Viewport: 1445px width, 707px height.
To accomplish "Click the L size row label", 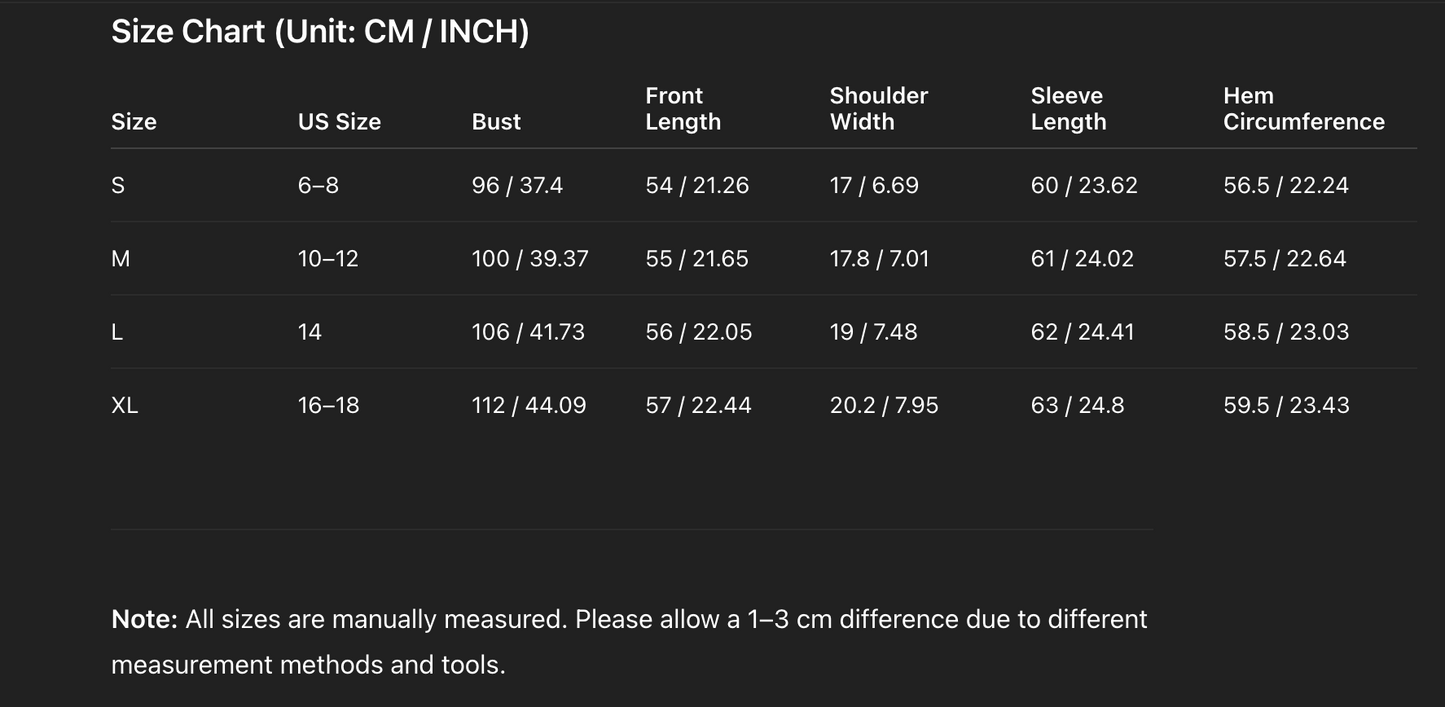I will coord(117,332).
